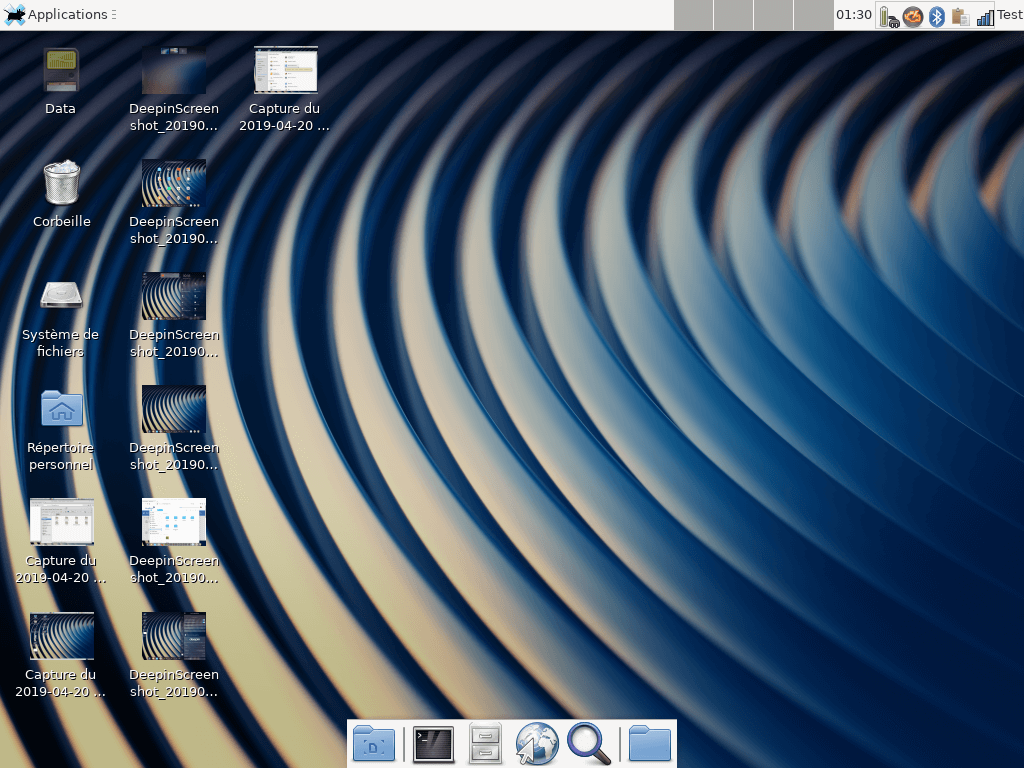Switch to the second workspace
The image size is (1024, 768).
pyautogui.click(x=733, y=15)
